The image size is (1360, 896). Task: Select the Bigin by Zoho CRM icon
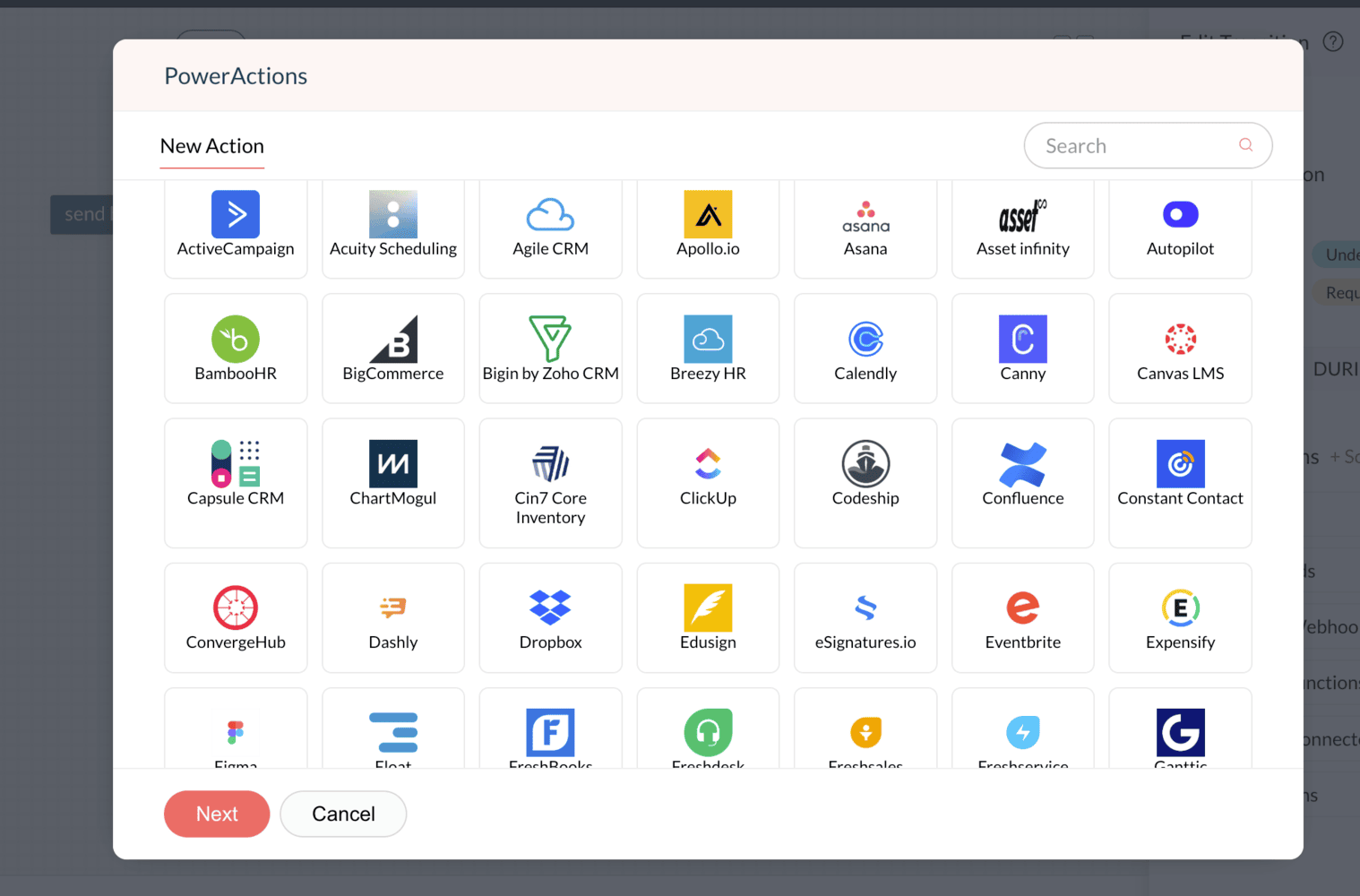pos(550,339)
